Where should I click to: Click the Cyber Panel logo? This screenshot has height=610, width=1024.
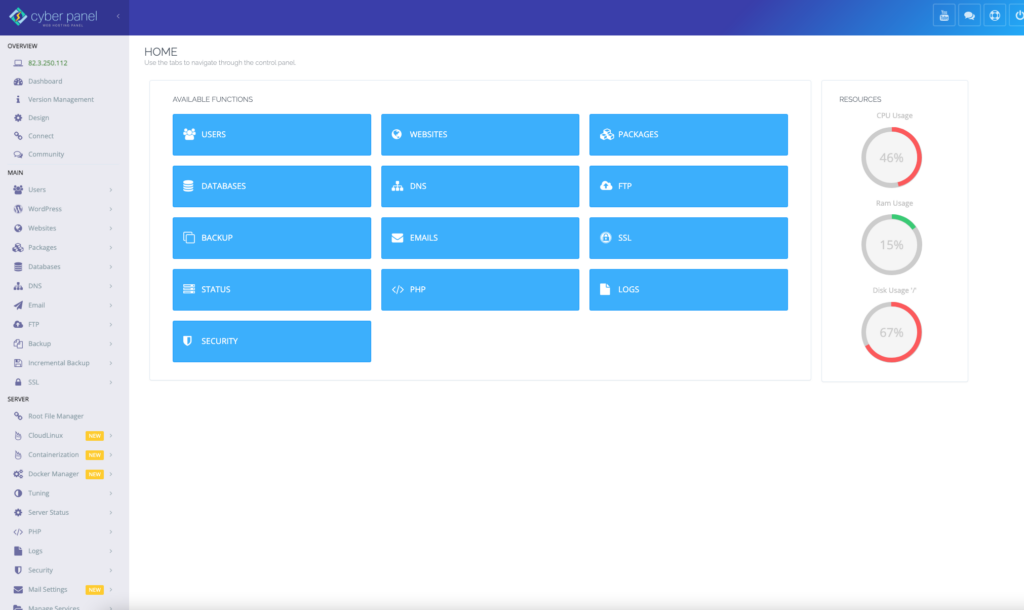coord(54,17)
